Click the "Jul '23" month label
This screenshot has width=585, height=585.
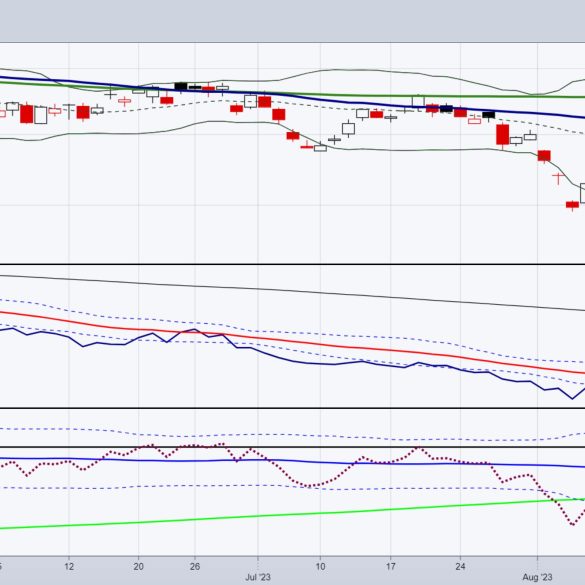pyautogui.click(x=258, y=577)
